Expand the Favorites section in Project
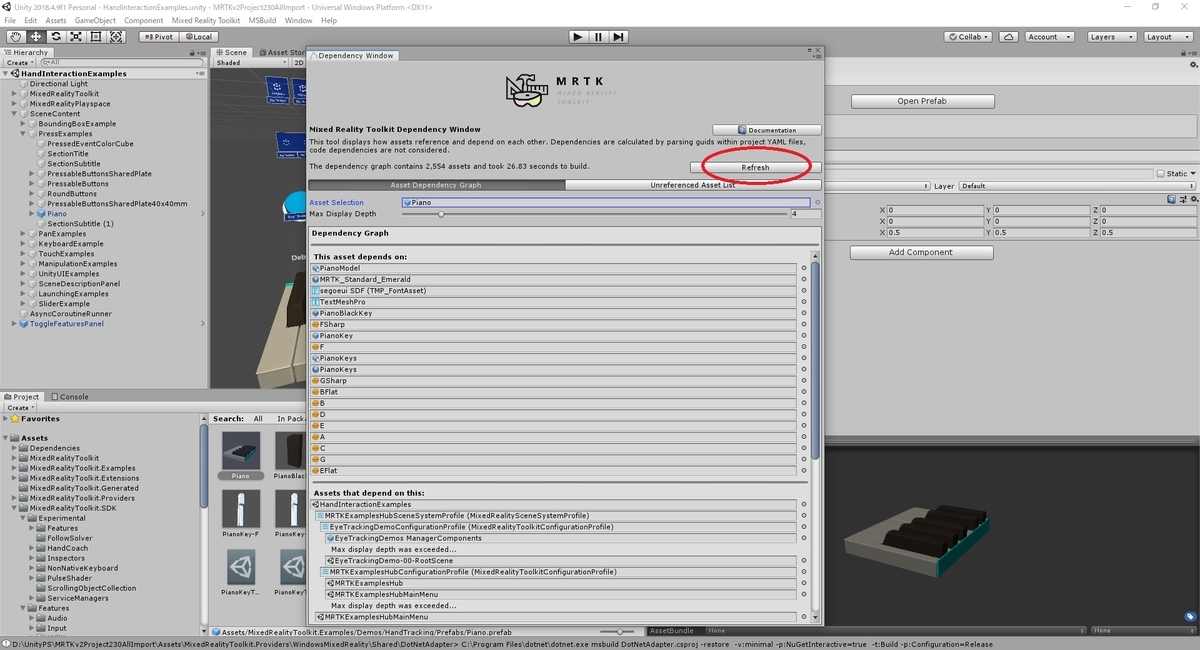The width and height of the screenshot is (1200, 650). tap(6, 419)
